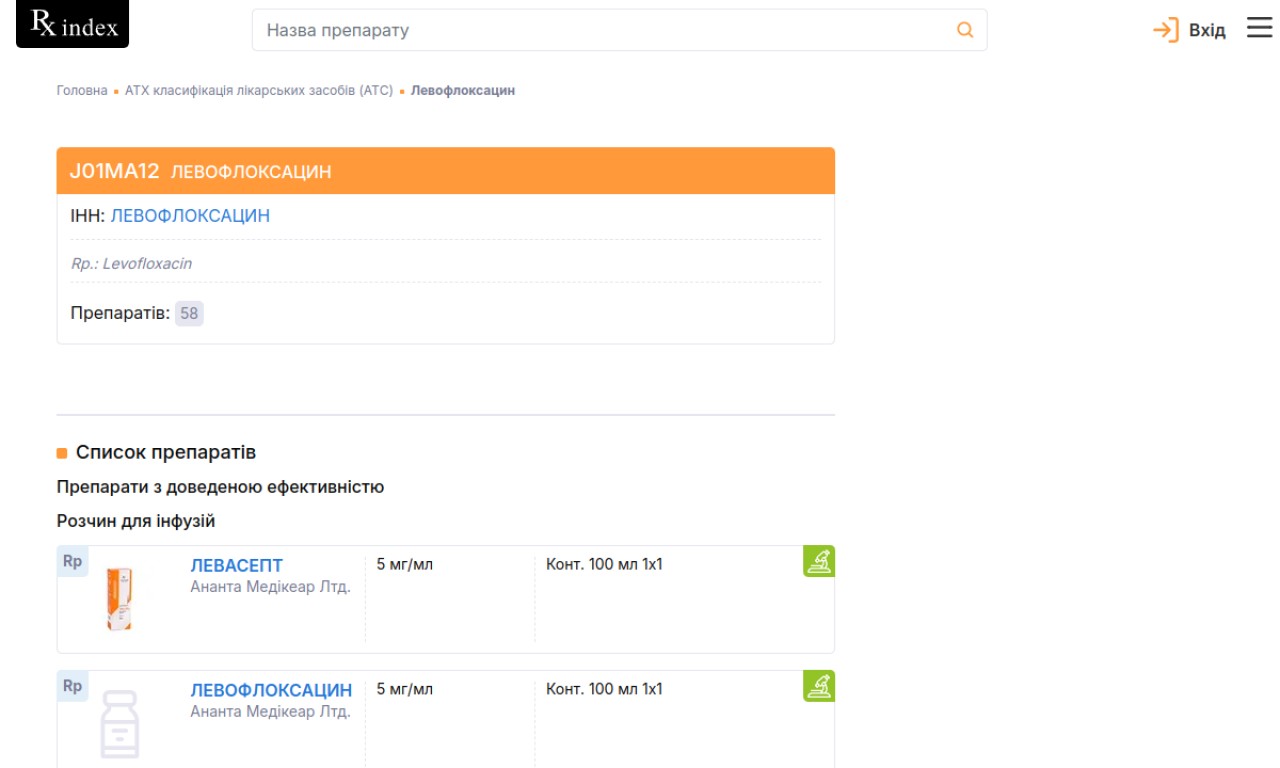The width and height of the screenshot is (1280, 768).
Task: Open ЛЕВОФЛОКСАЦИН placeholder bottle image
Action: point(120,724)
